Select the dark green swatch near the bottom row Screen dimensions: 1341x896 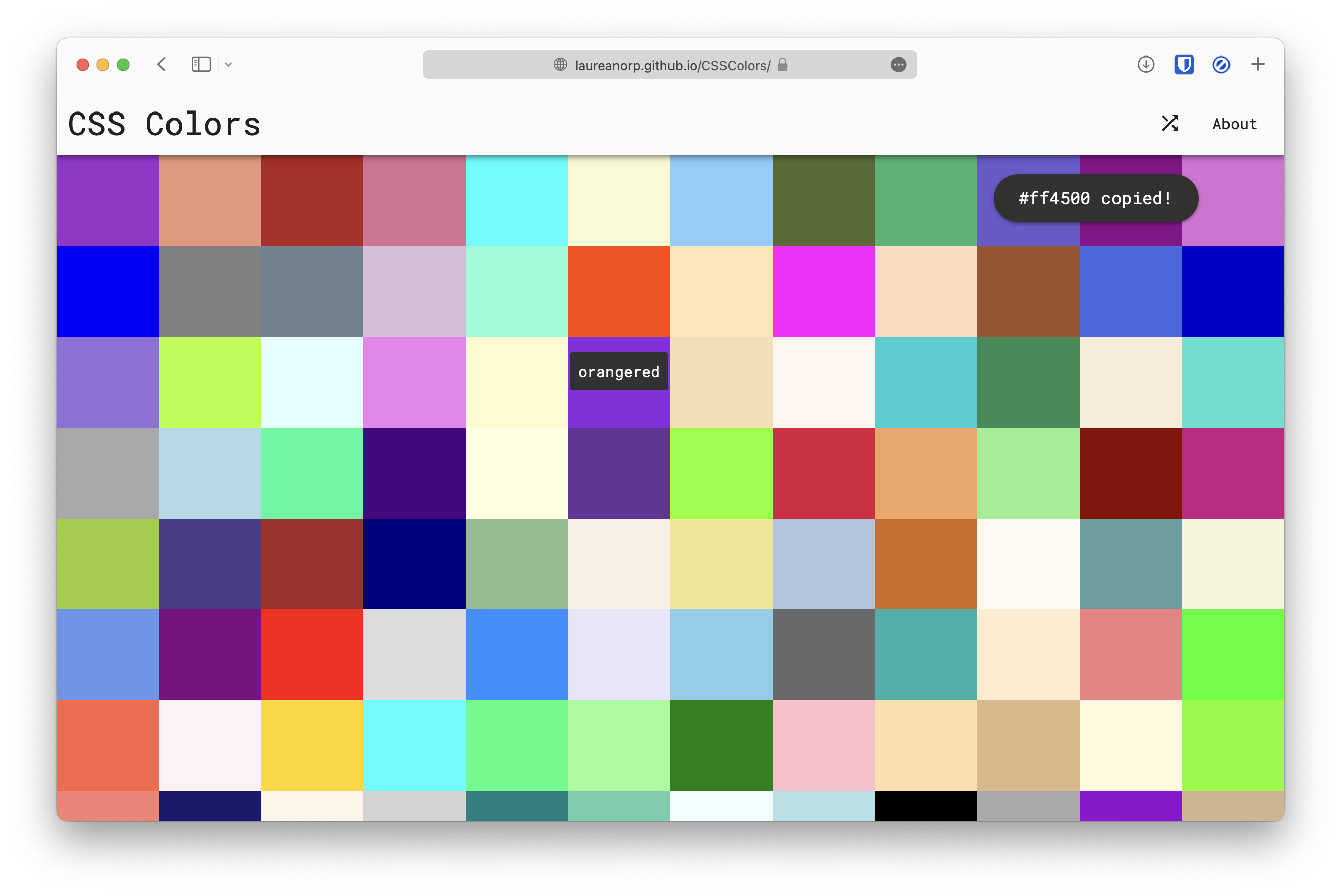coord(721,746)
